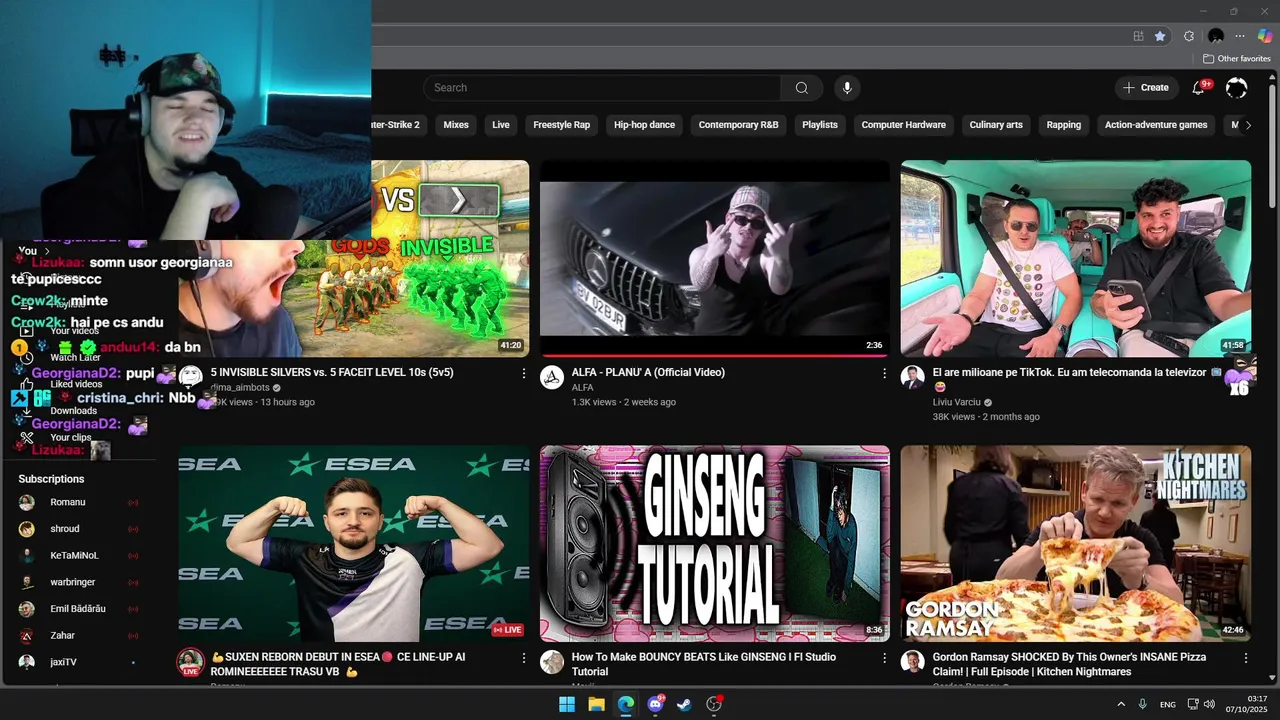The width and height of the screenshot is (1280, 720).
Task: Open options for 5 INVISIBLE SILVERS video
Action: click(x=523, y=373)
